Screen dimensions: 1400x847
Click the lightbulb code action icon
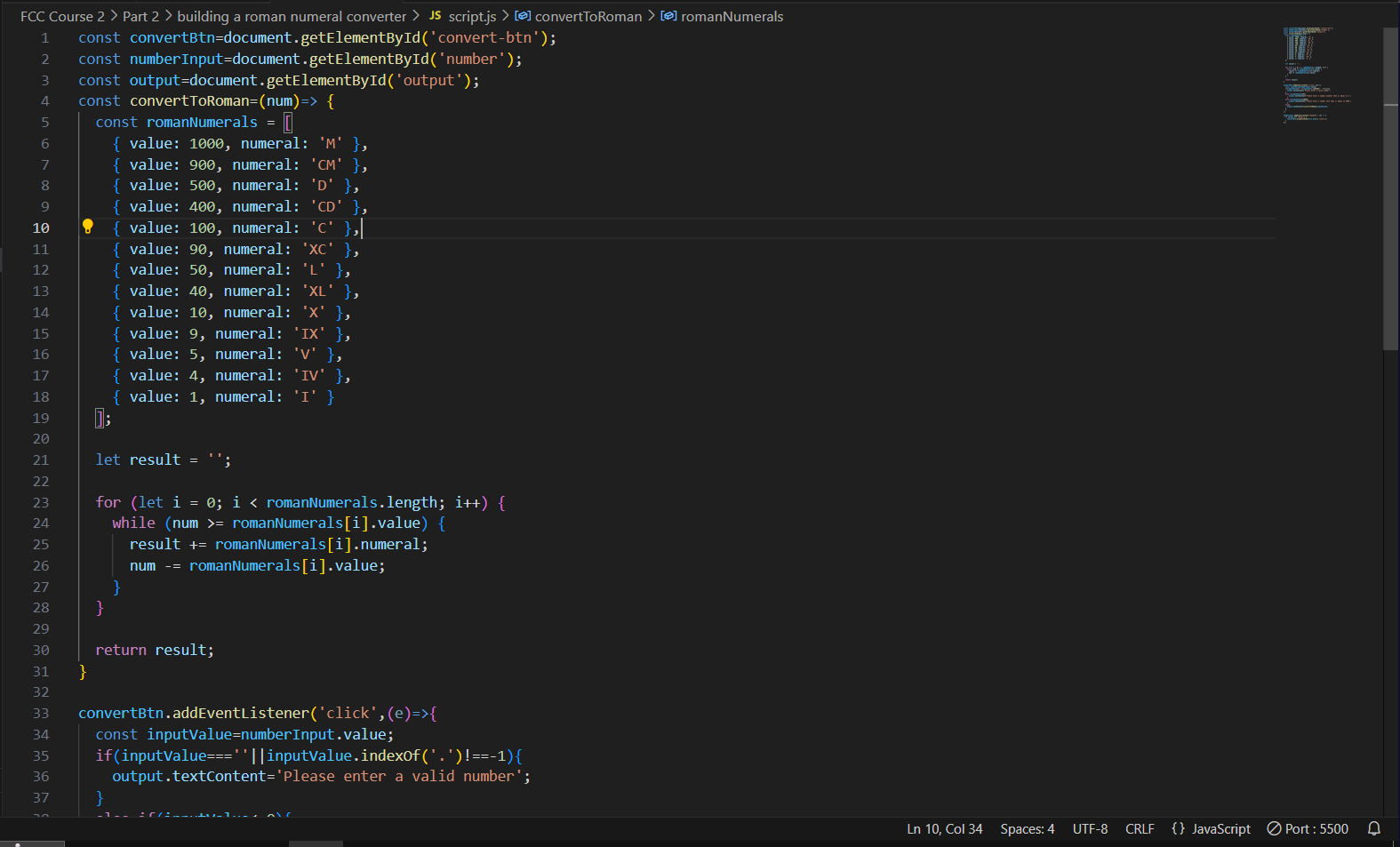87,227
